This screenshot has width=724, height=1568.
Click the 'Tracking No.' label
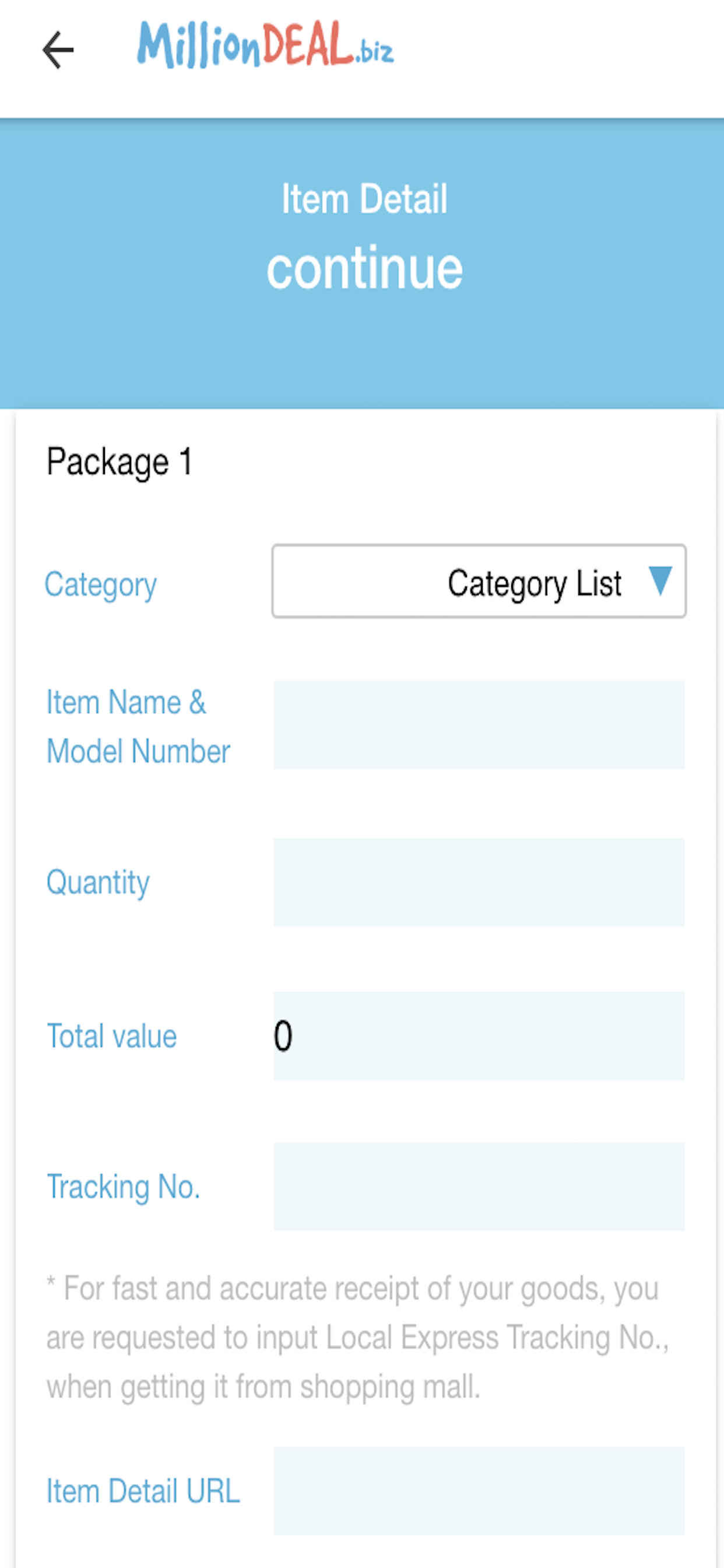tap(124, 1187)
